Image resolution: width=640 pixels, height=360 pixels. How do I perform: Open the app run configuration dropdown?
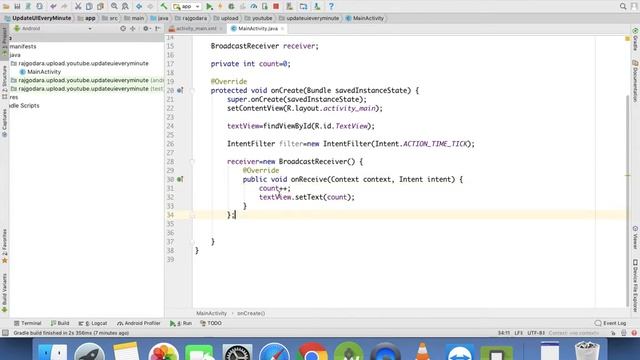click(187, 7)
